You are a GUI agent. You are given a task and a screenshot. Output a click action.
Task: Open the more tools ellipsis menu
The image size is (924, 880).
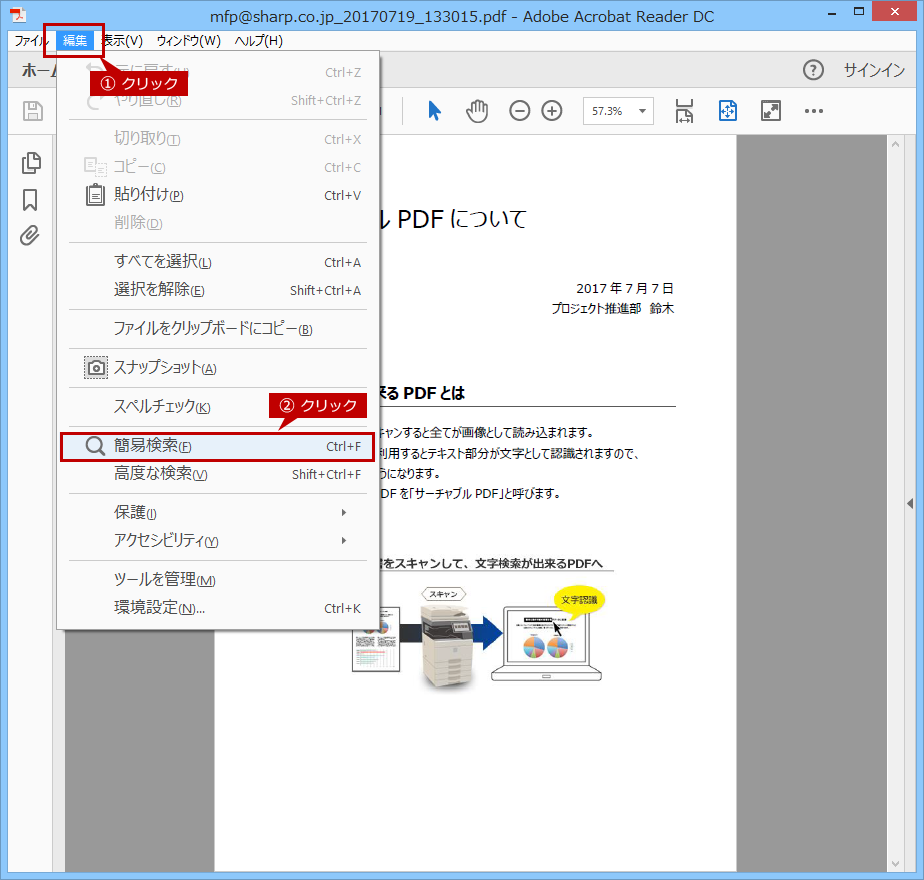click(814, 111)
